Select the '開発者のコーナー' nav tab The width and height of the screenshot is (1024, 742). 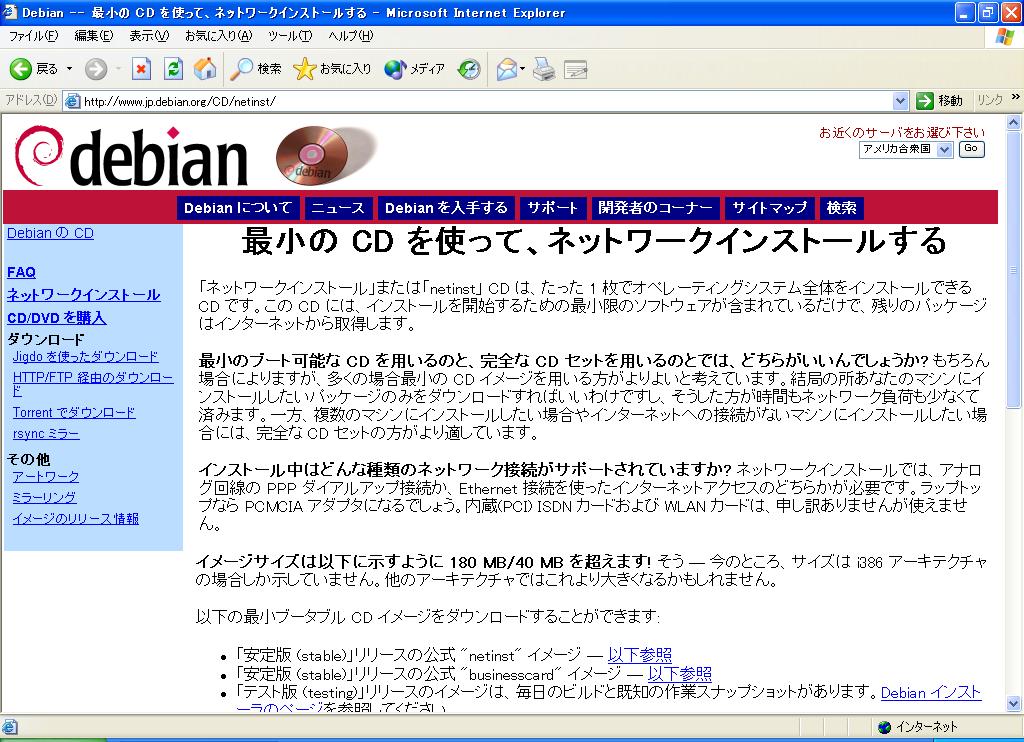pyautogui.click(x=655, y=208)
